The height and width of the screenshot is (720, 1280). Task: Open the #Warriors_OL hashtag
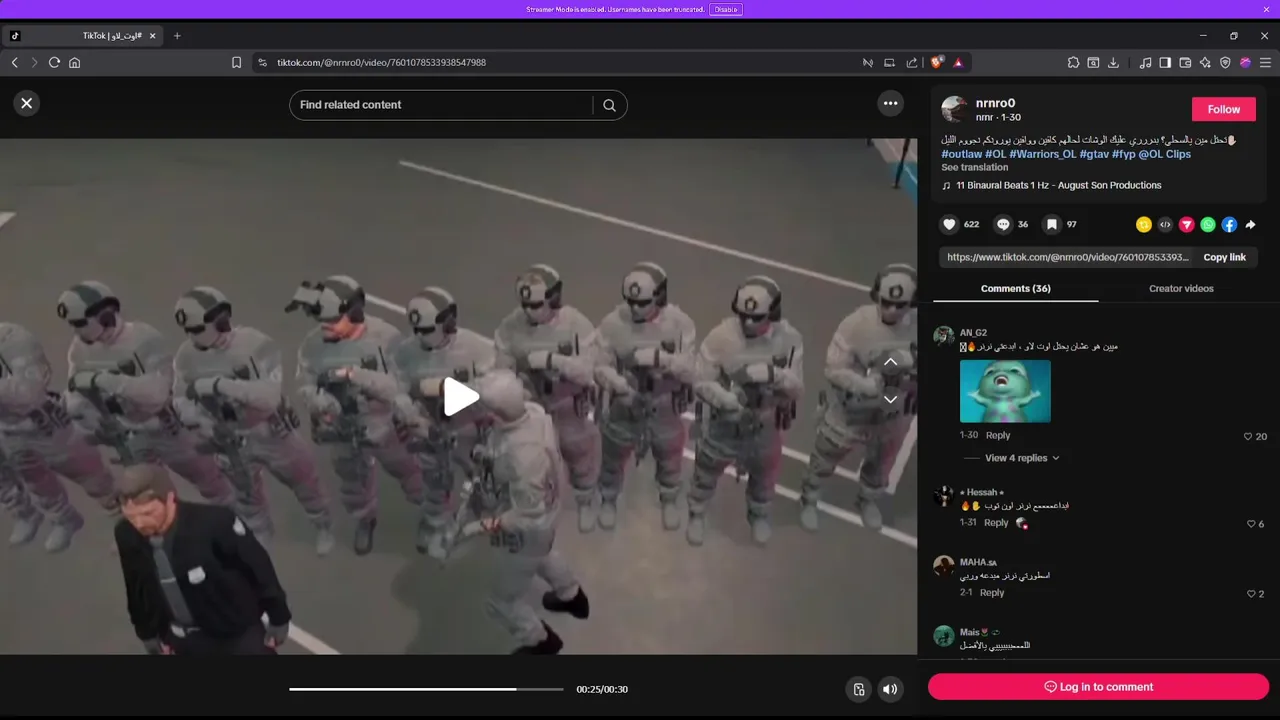click(x=1043, y=154)
